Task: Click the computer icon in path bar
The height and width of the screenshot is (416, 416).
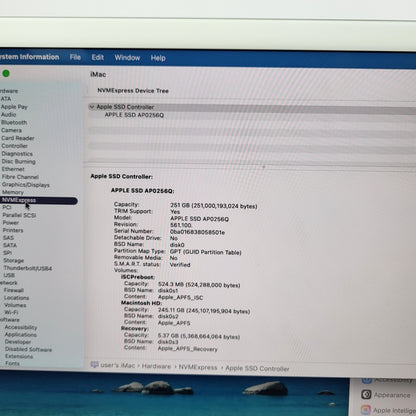Action: tap(95, 365)
